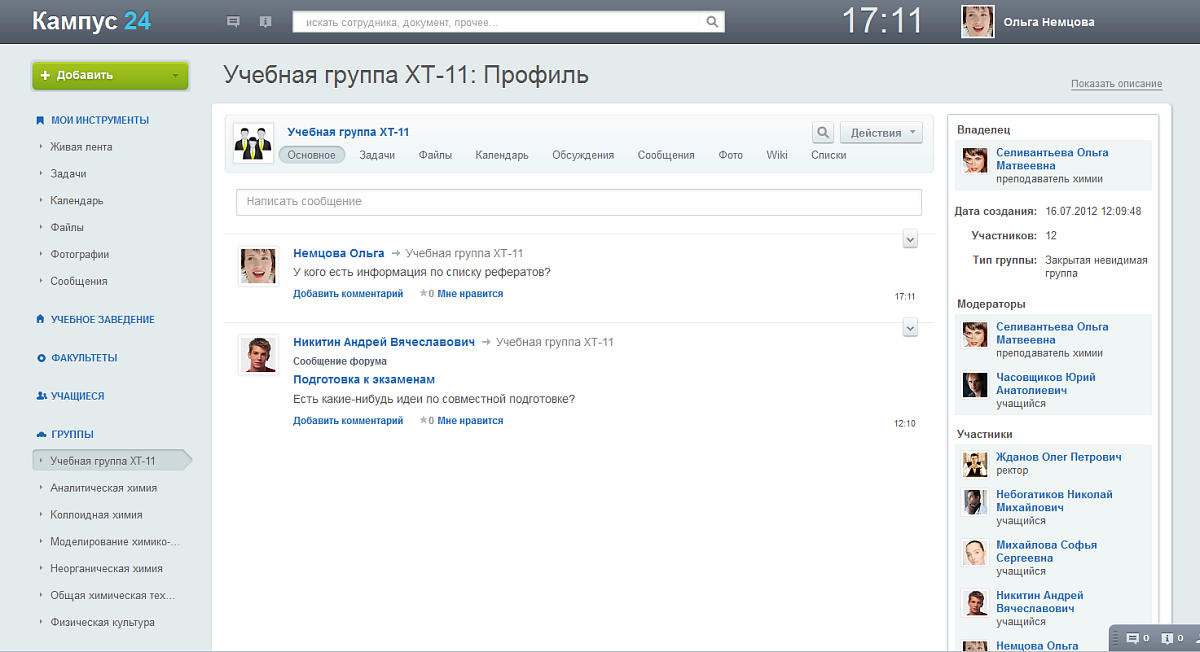The height and width of the screenshot is (652, 1200).
Task: Click the Написать сообщение input field
Action: 578,202
